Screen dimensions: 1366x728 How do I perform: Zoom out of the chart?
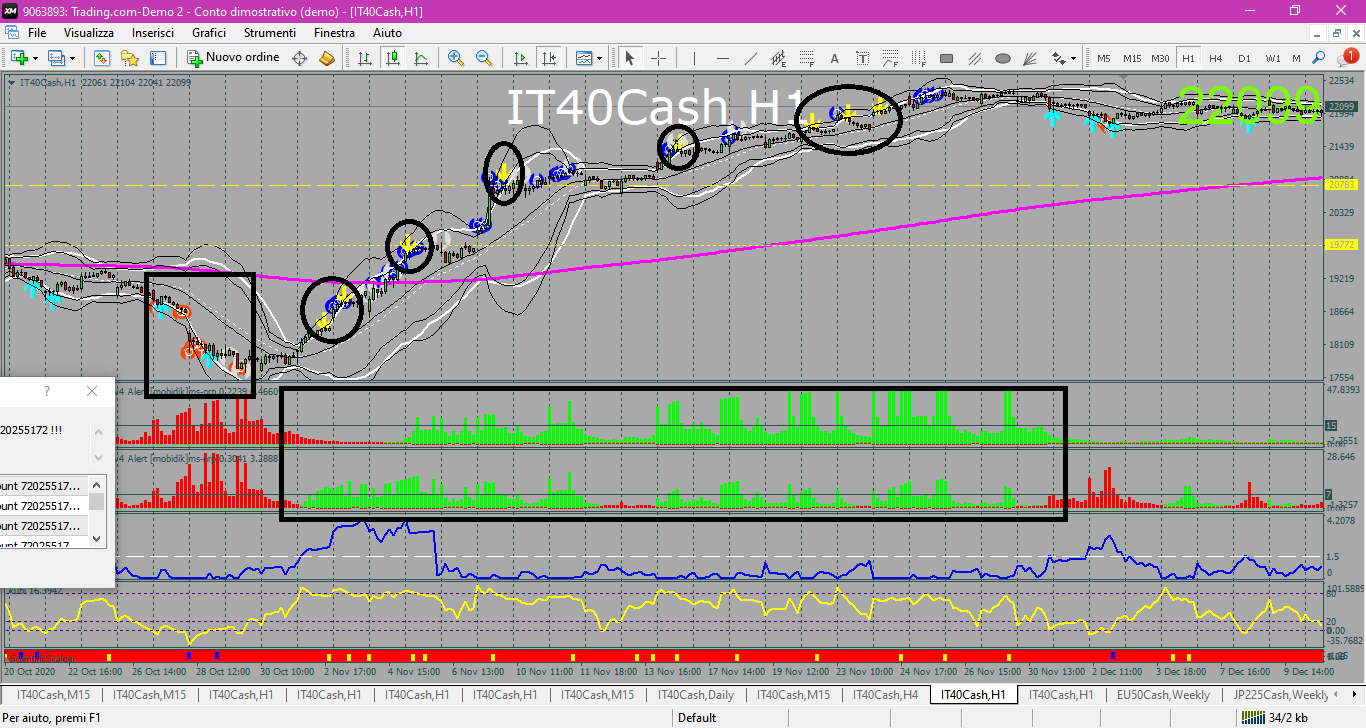tap(484, 58)
